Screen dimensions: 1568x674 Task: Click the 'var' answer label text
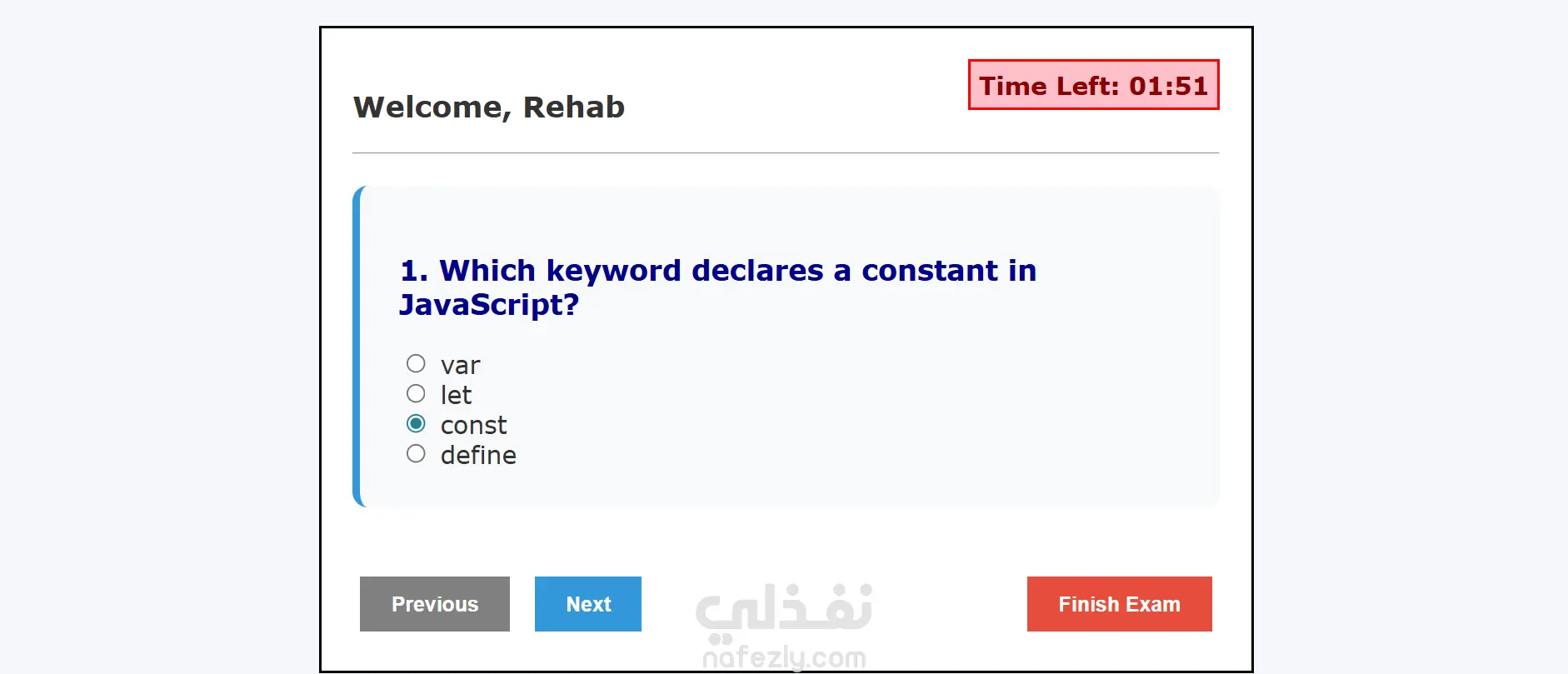(460, 366)
